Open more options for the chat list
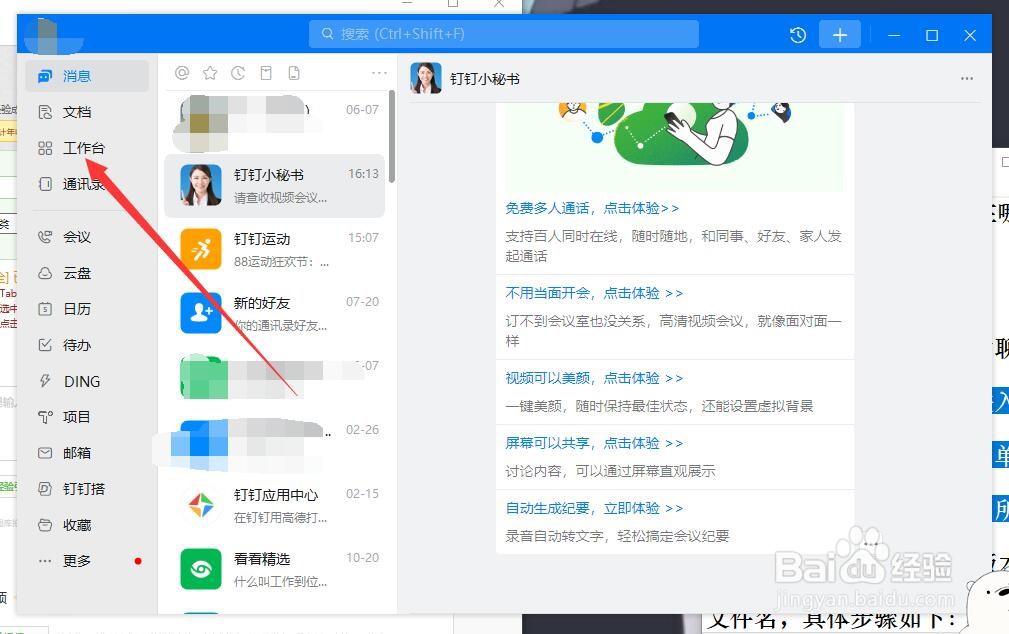Screen dimensions: 1009x634 [x=379, y=72]
